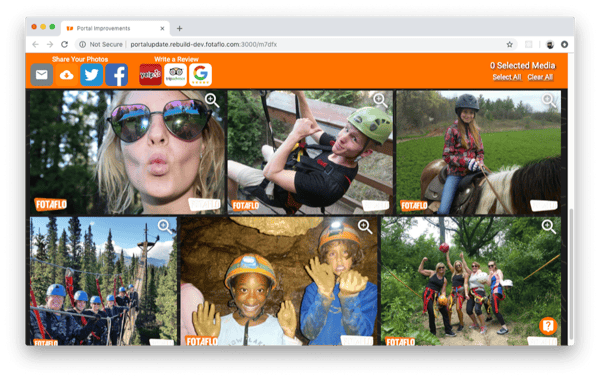Viewport: 600px width, 379px height.
Task: Click magnifier on women flexing photo
Action: (548, 227)
